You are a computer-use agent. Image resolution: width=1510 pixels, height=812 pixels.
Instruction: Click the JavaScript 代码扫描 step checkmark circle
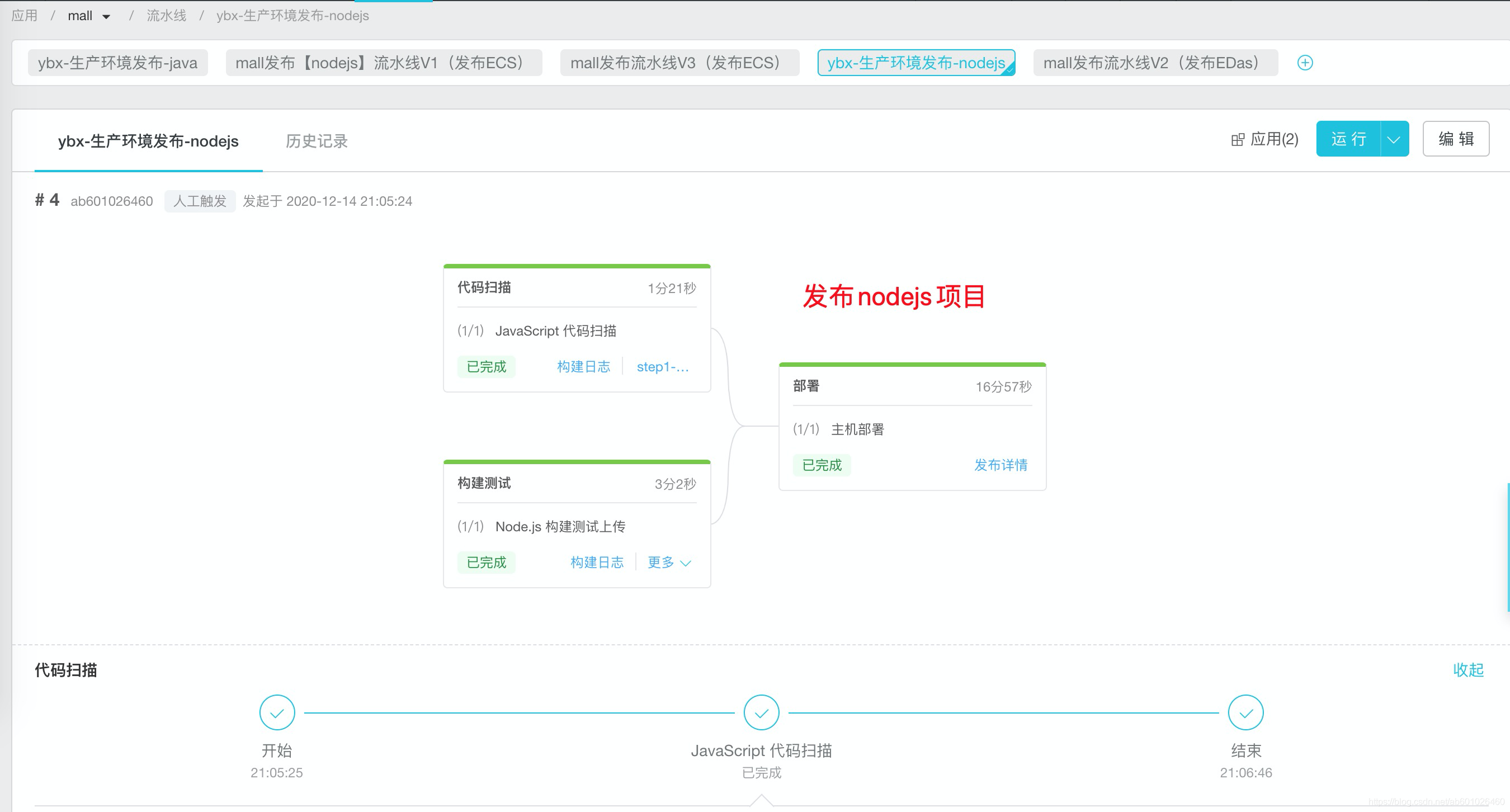point(761,712)
